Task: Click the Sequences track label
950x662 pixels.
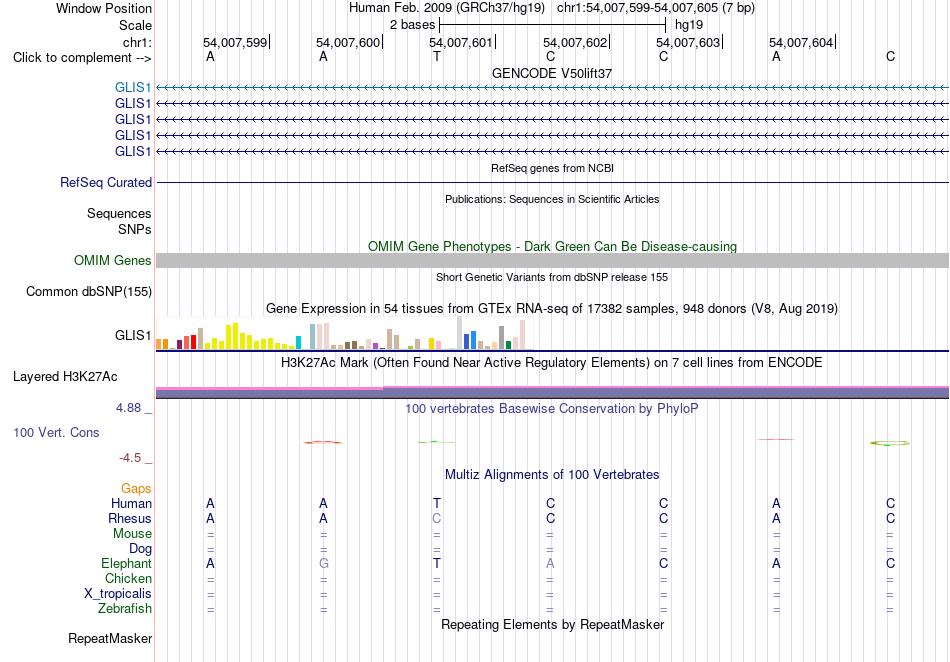Action: (119, 213)
